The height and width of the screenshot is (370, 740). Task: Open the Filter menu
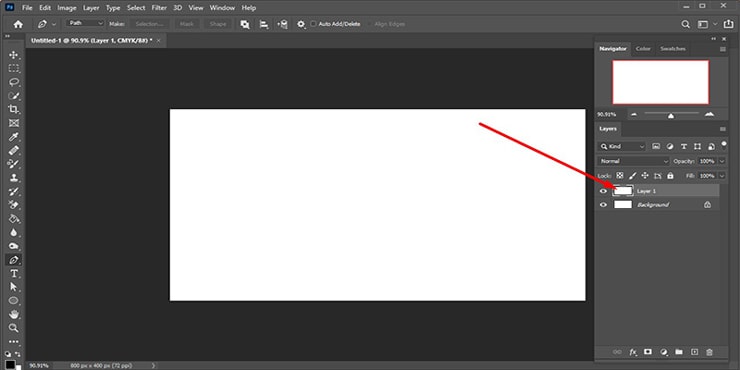(159, 8)
